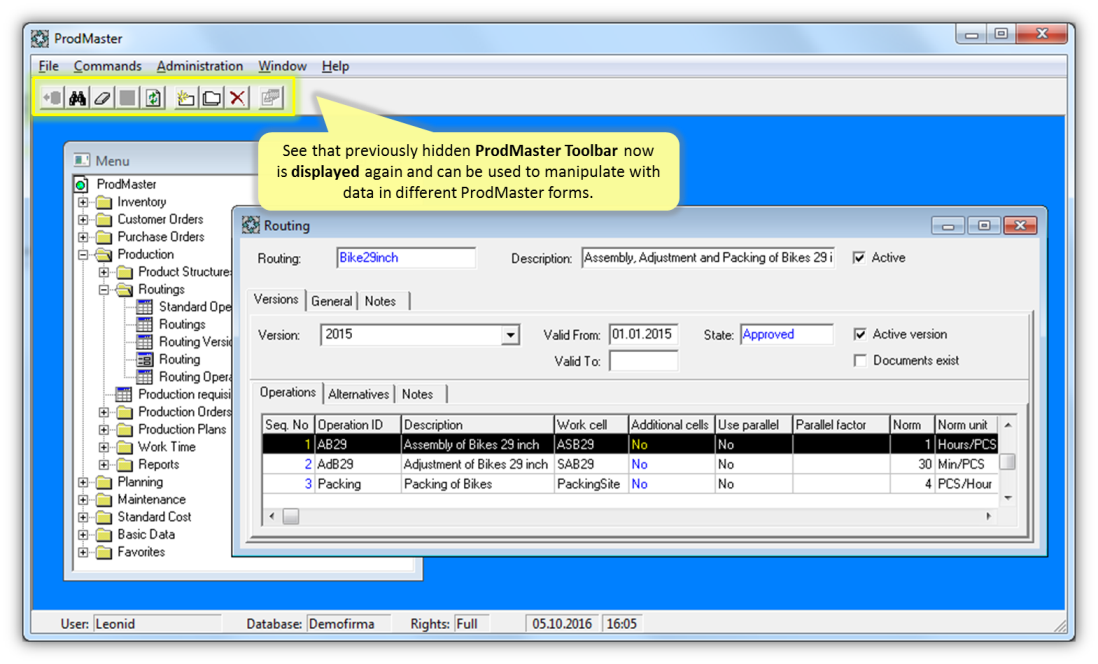Viewport: 1098px width, 664px height.
Task: Click the Production requisitions table icon
Action: 124,394
